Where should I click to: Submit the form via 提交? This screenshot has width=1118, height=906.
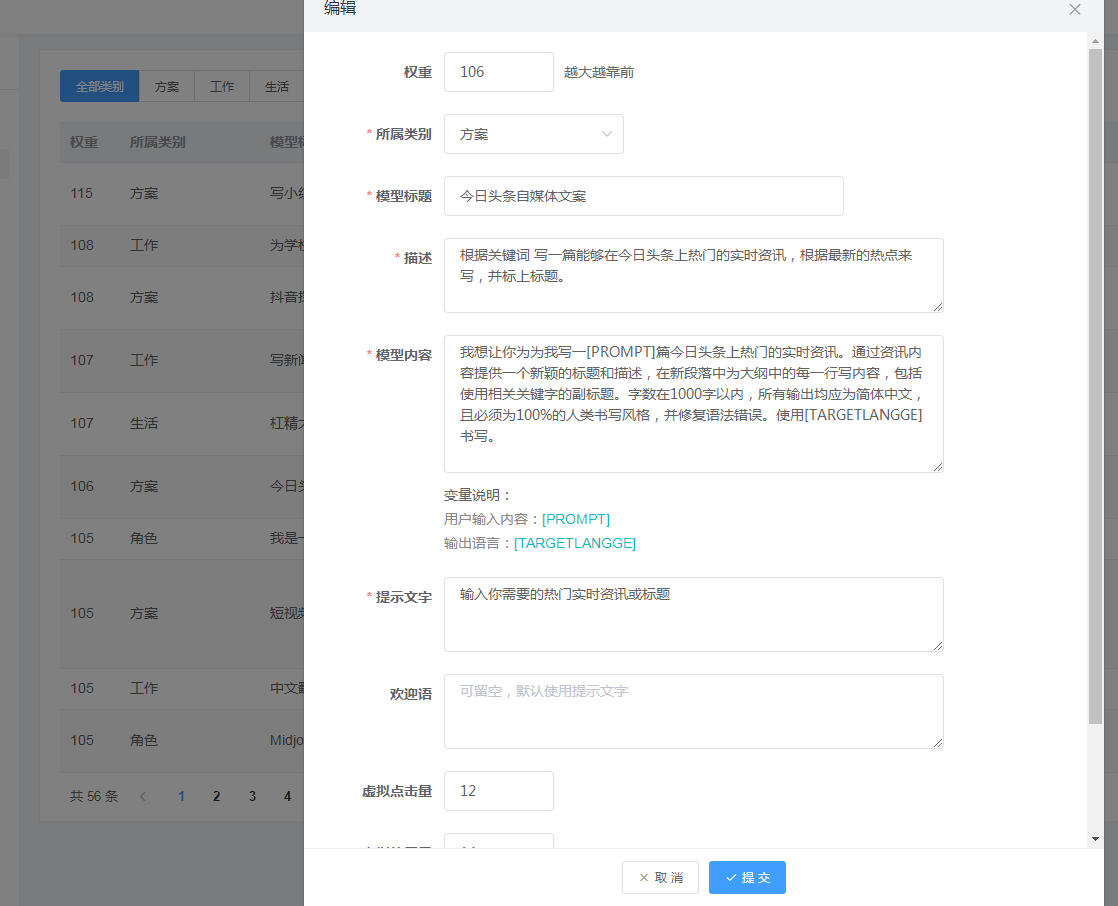(747, 877)
